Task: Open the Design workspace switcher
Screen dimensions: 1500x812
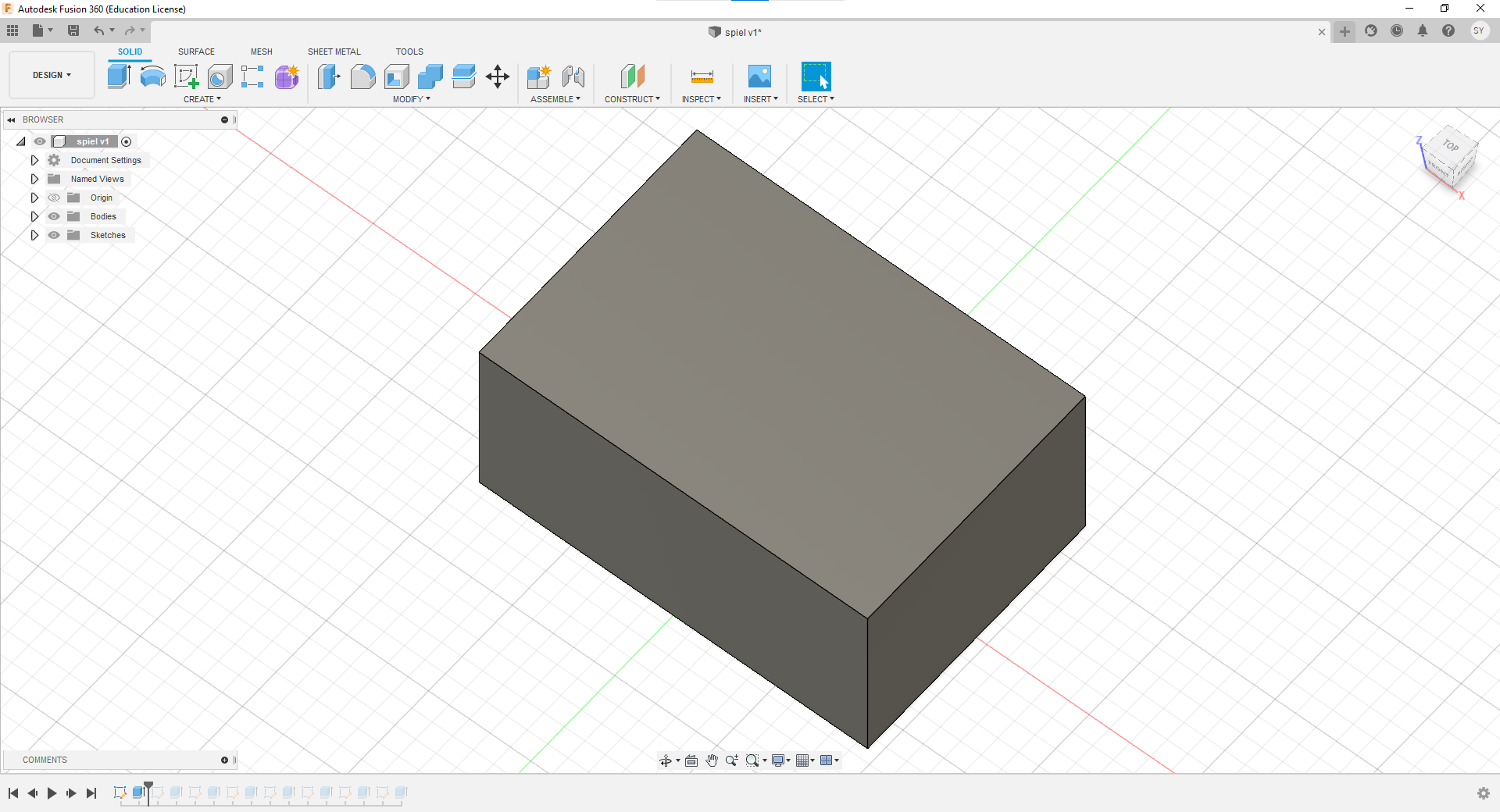Action: tap(51, 75)
